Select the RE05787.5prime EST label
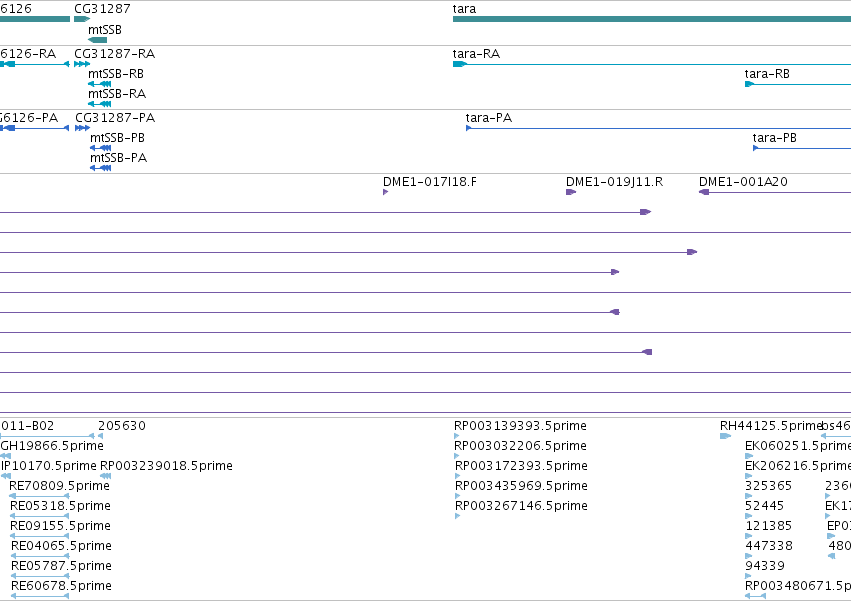This screenshot has width=851, height=601. tap(61, 566)
